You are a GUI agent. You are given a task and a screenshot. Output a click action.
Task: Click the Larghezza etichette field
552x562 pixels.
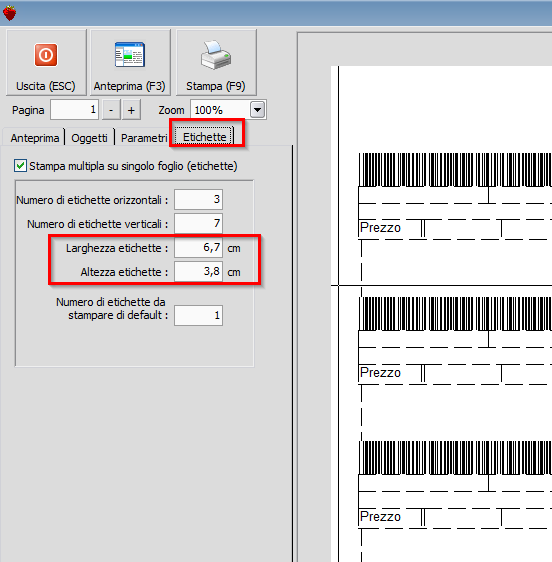click(x=199, y=248)
